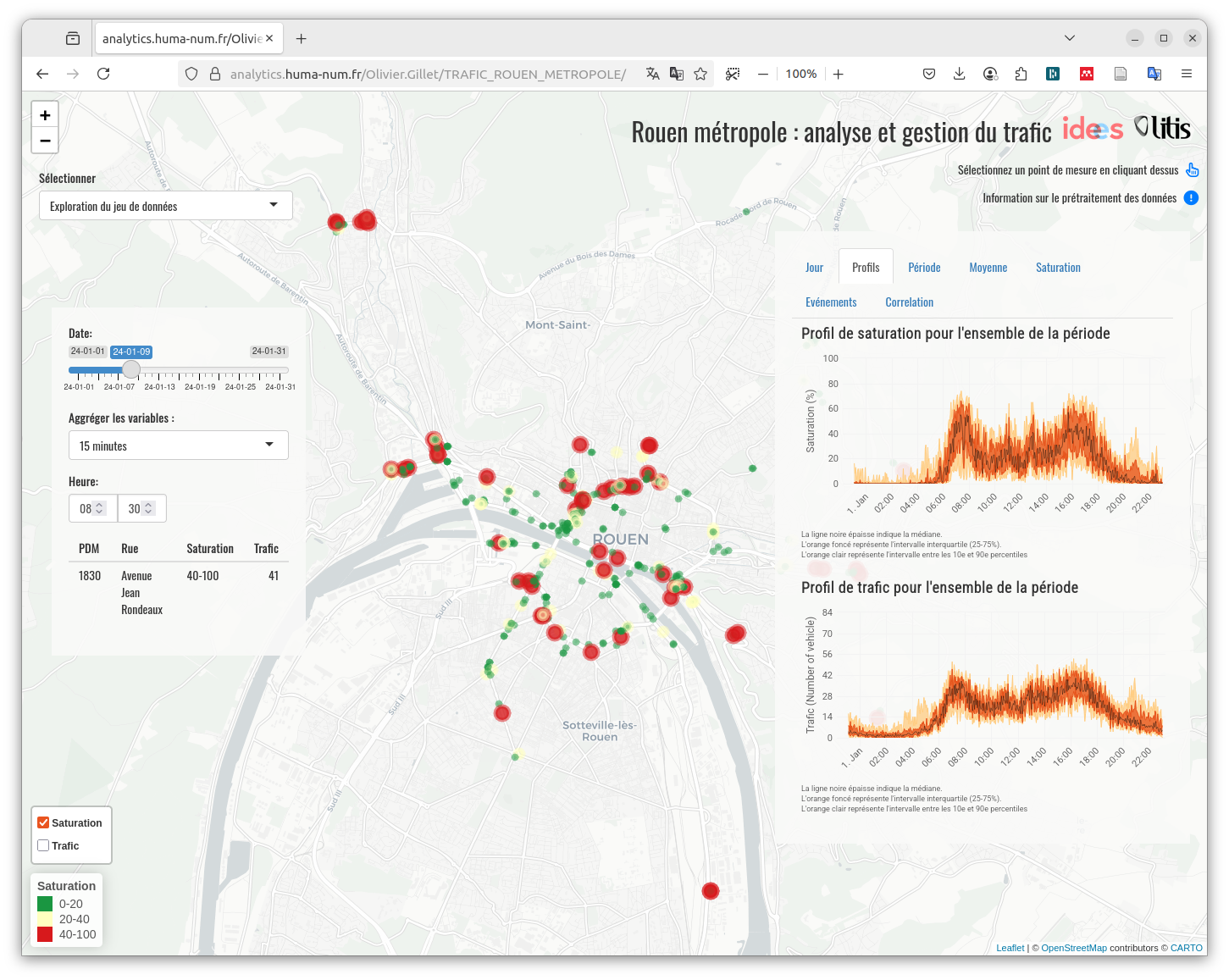
Task: Open the Correlation tab
Action: point(909,302)
